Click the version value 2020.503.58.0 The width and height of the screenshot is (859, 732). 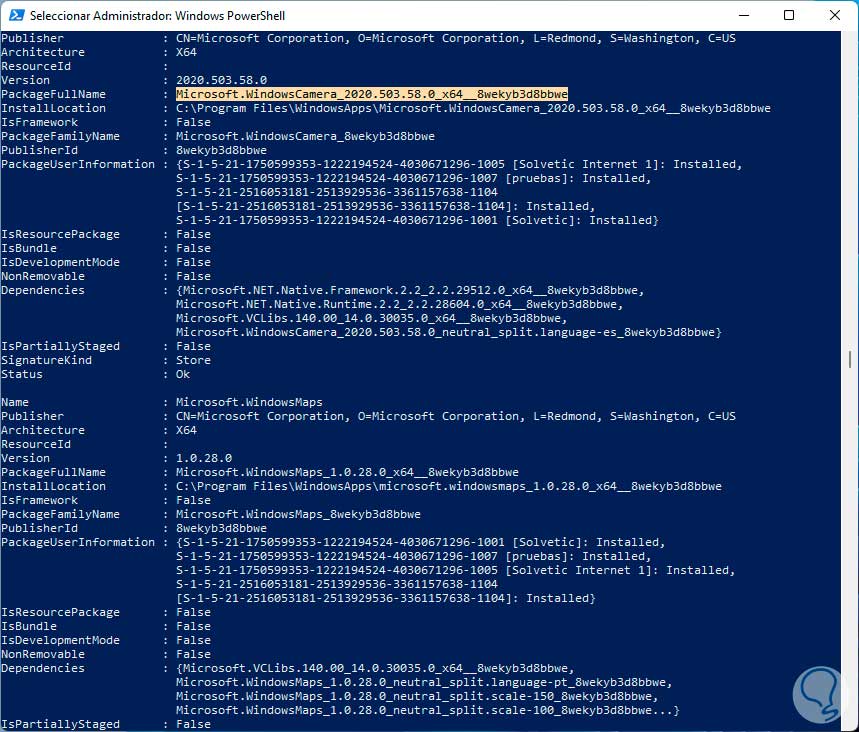221,81
